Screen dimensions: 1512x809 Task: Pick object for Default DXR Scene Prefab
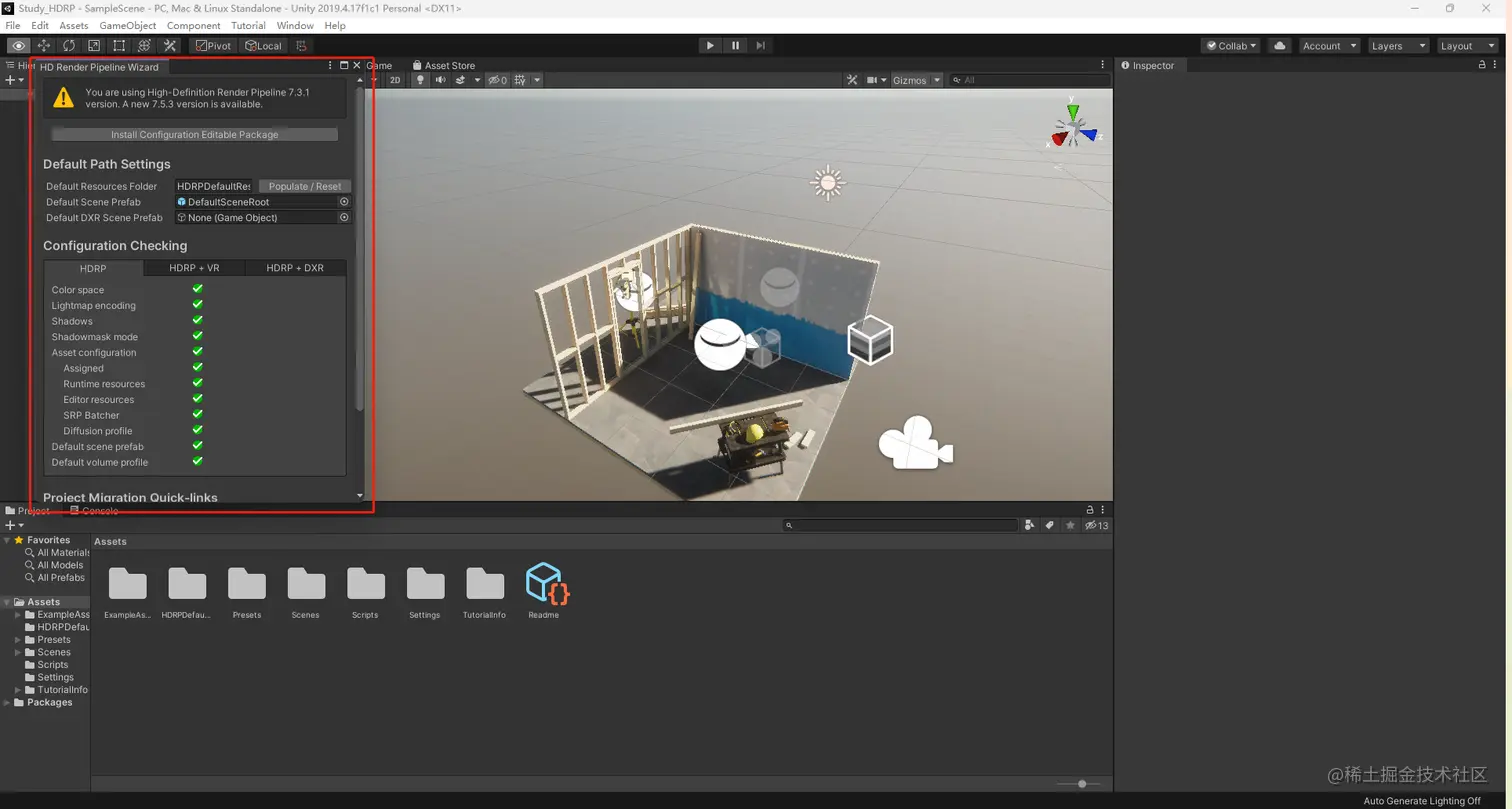344,217
